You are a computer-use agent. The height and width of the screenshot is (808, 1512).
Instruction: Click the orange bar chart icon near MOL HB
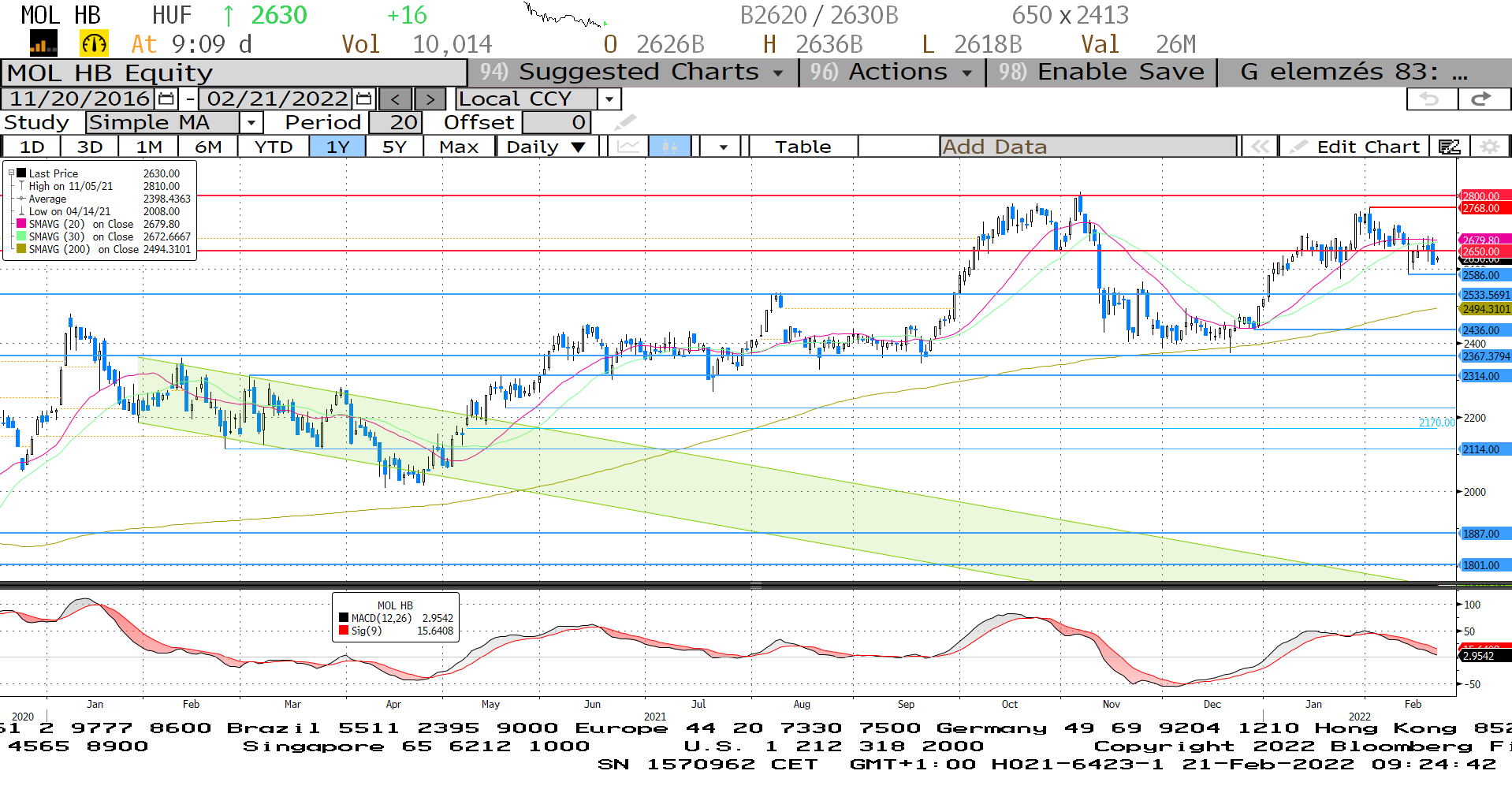tap(43, 43)
